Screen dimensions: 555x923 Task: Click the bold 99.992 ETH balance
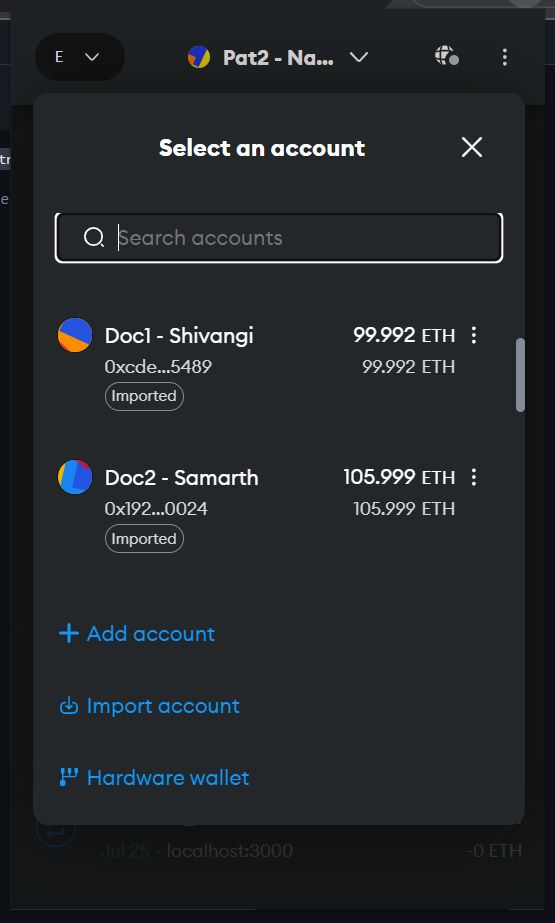point(404,336)
